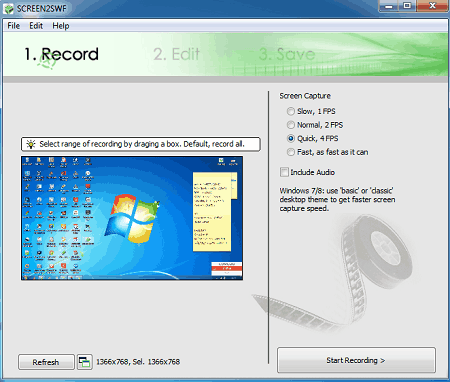Open the Edit menu
The width and height of the screenshot is (450, 382).
click(36, 26)
